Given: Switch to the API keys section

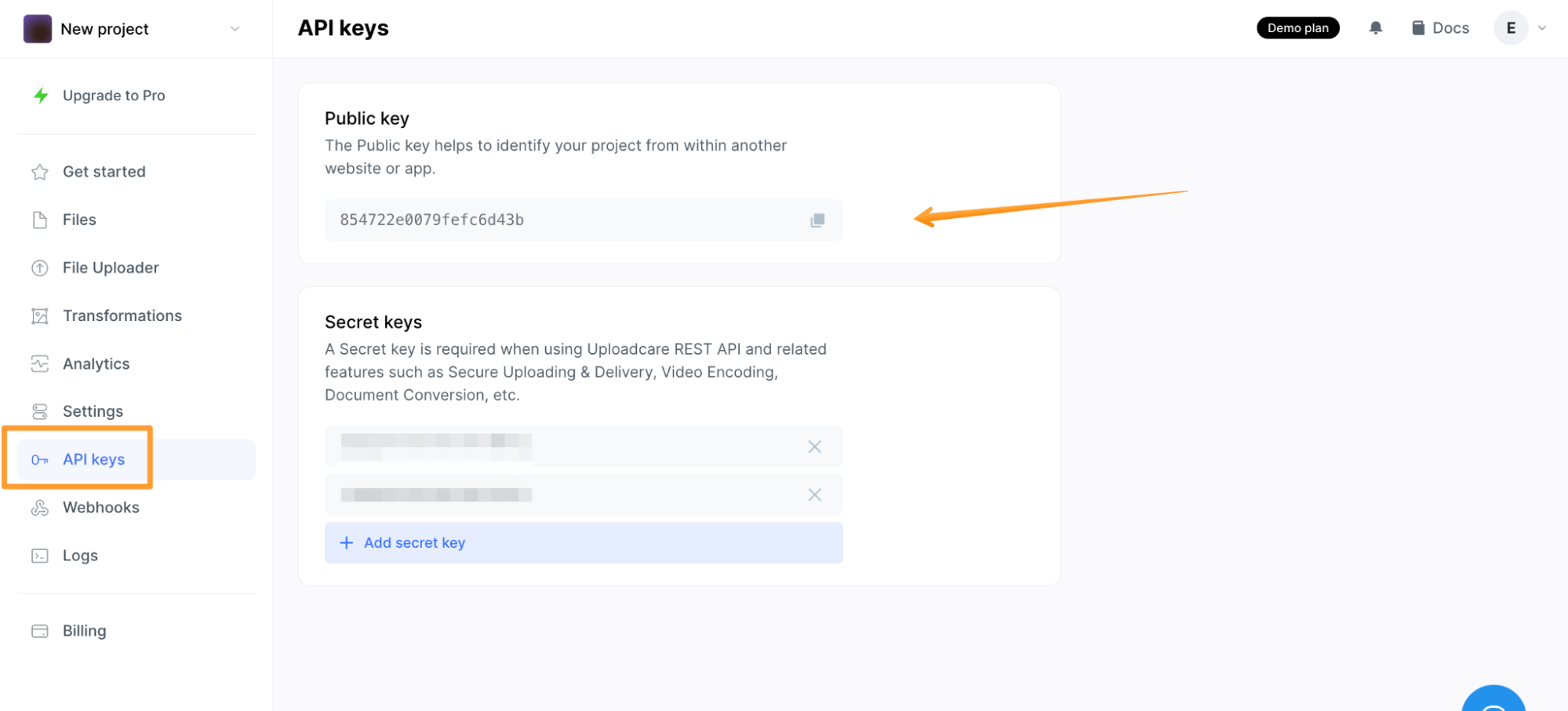Looking at the screenshot, I should 93,459.
